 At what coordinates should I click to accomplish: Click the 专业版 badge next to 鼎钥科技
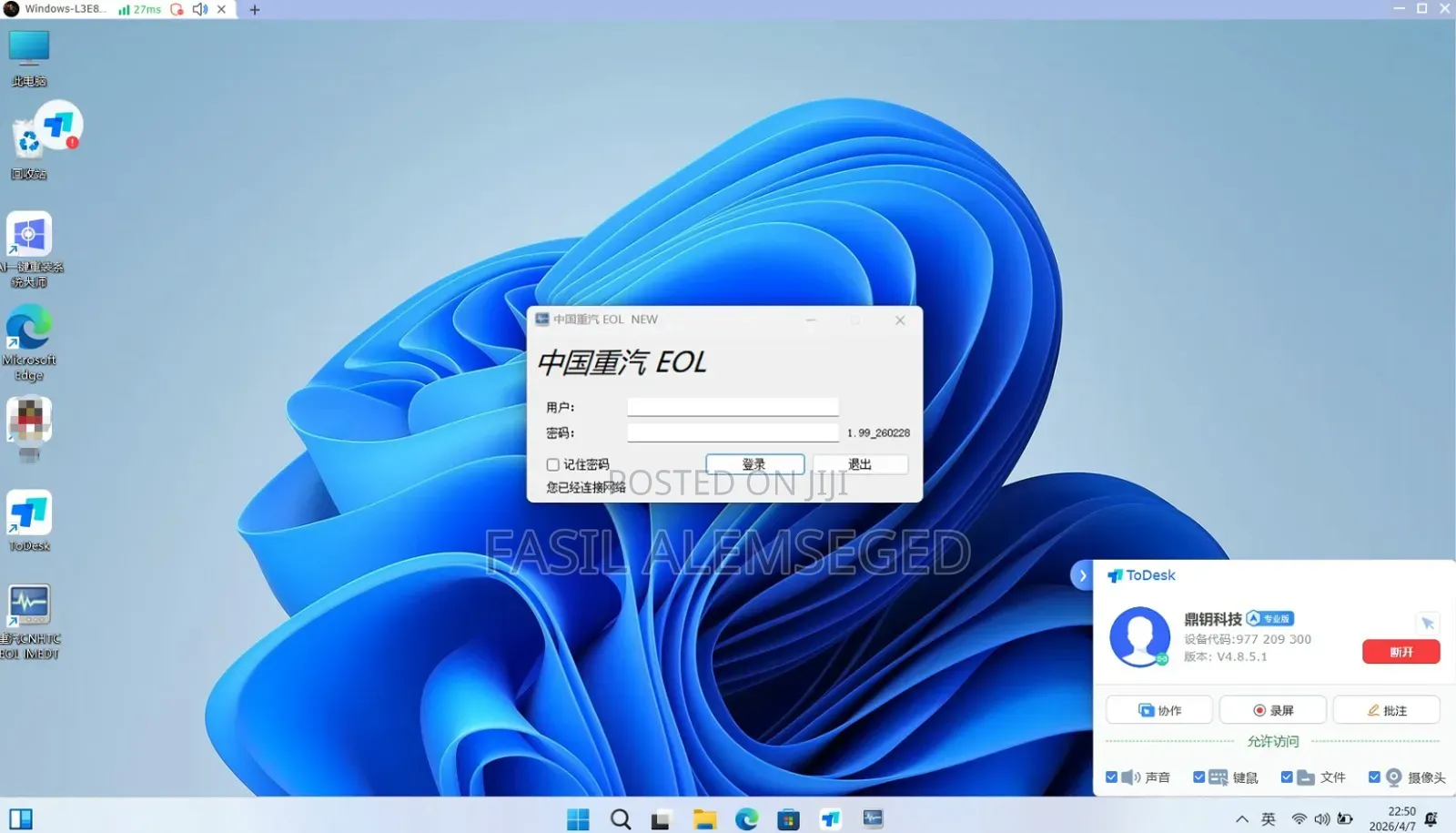(x=1270, y=618)
